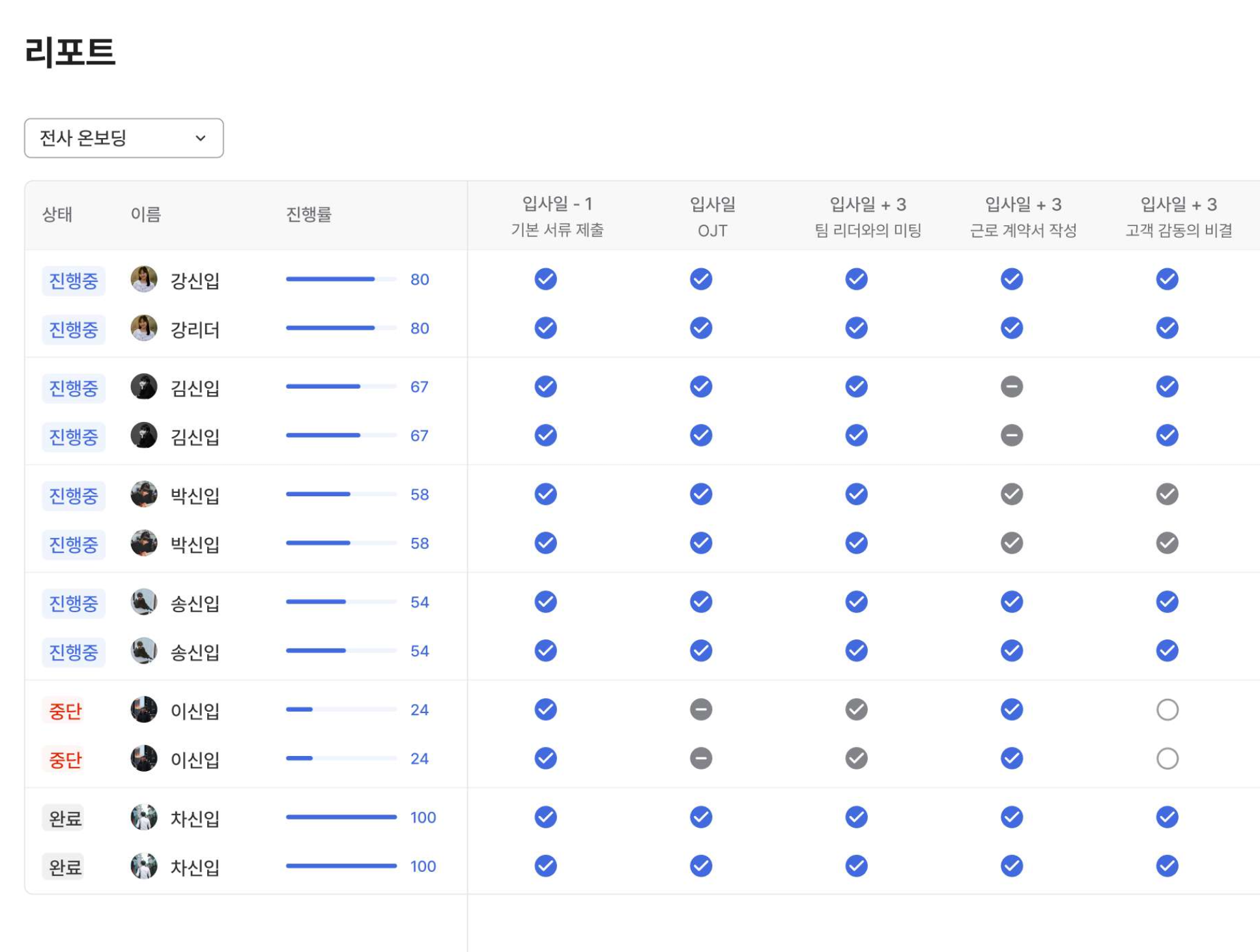Image resolution: width=1260 pixels, height=952 pixels.
Task: Click 강리더's profile avatar thumbnail
Action: click(143, 328)
